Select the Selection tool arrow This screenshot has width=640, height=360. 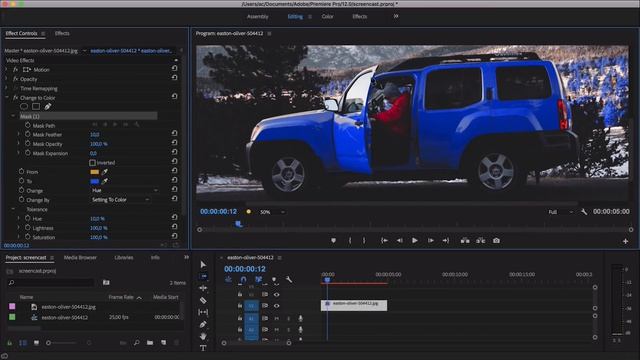(x=203, y=264)
